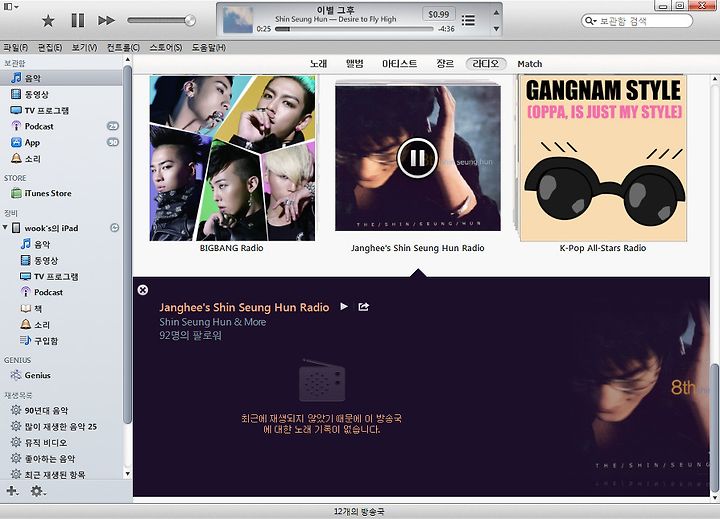This screenshot has width=720, height=519.
Task: Open TV 프로그램 under the iPad device
Action: point(61,276)
